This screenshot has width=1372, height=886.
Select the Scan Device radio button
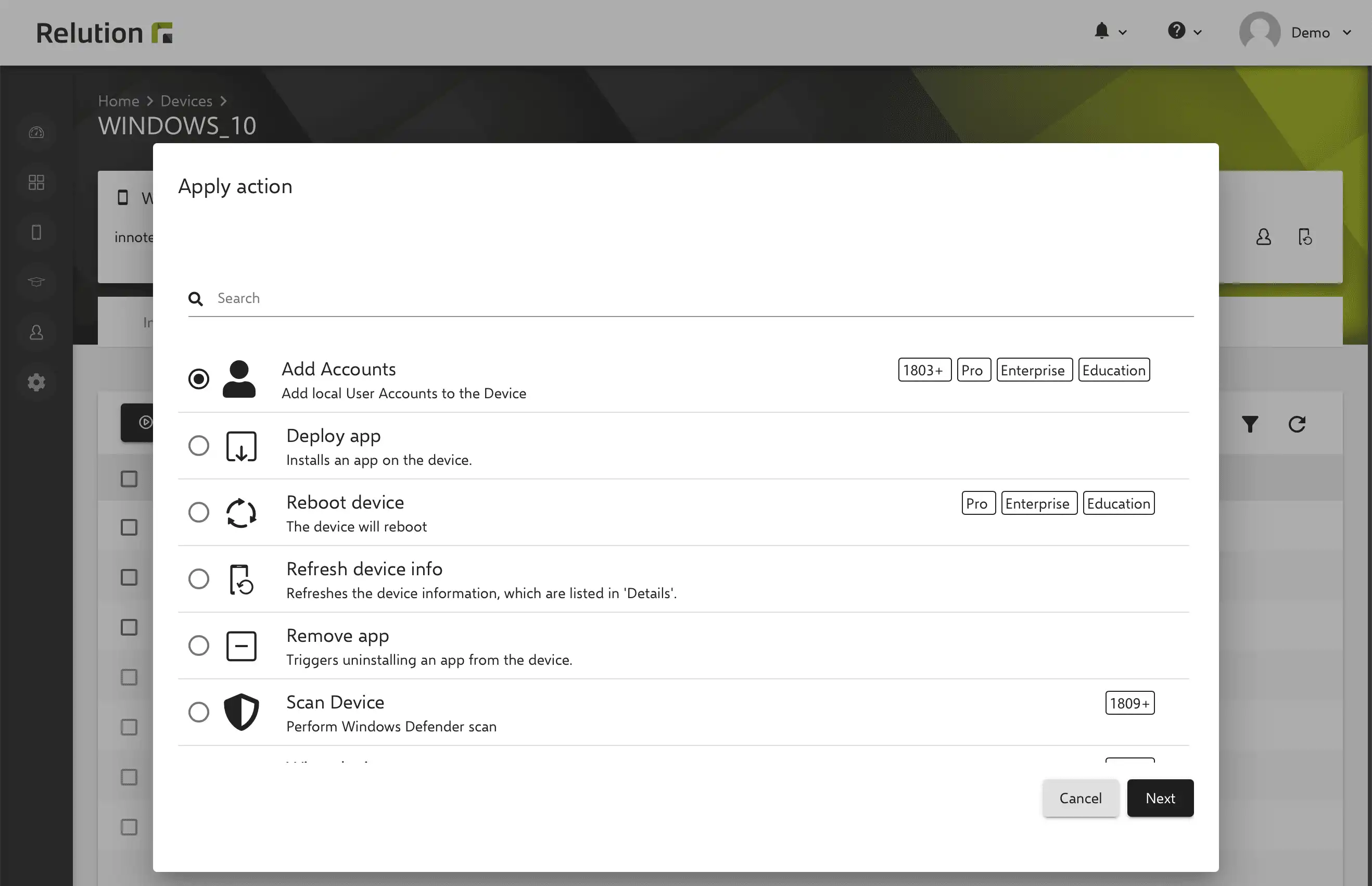tap(198, 712)
